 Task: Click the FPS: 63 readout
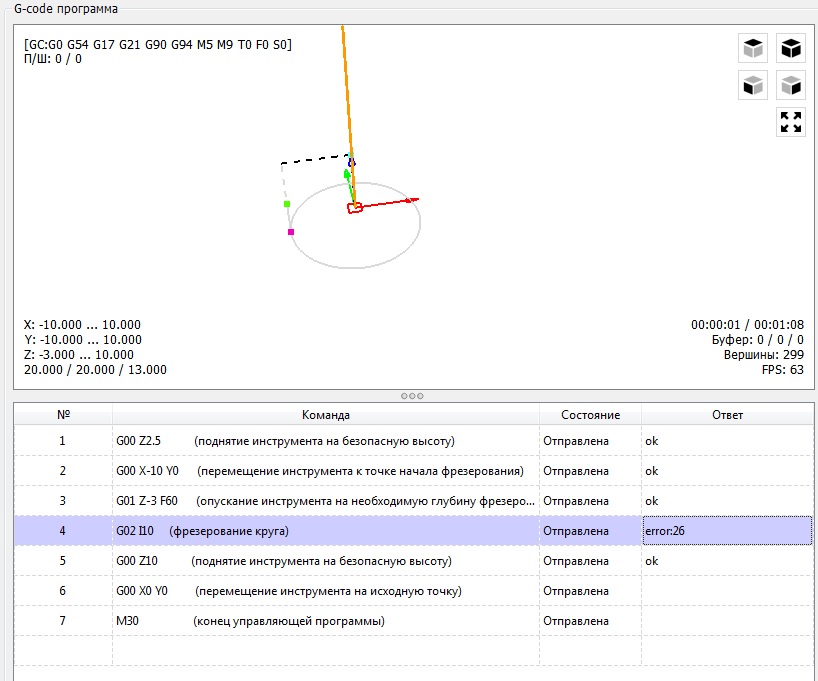click(x=783, y=370)
